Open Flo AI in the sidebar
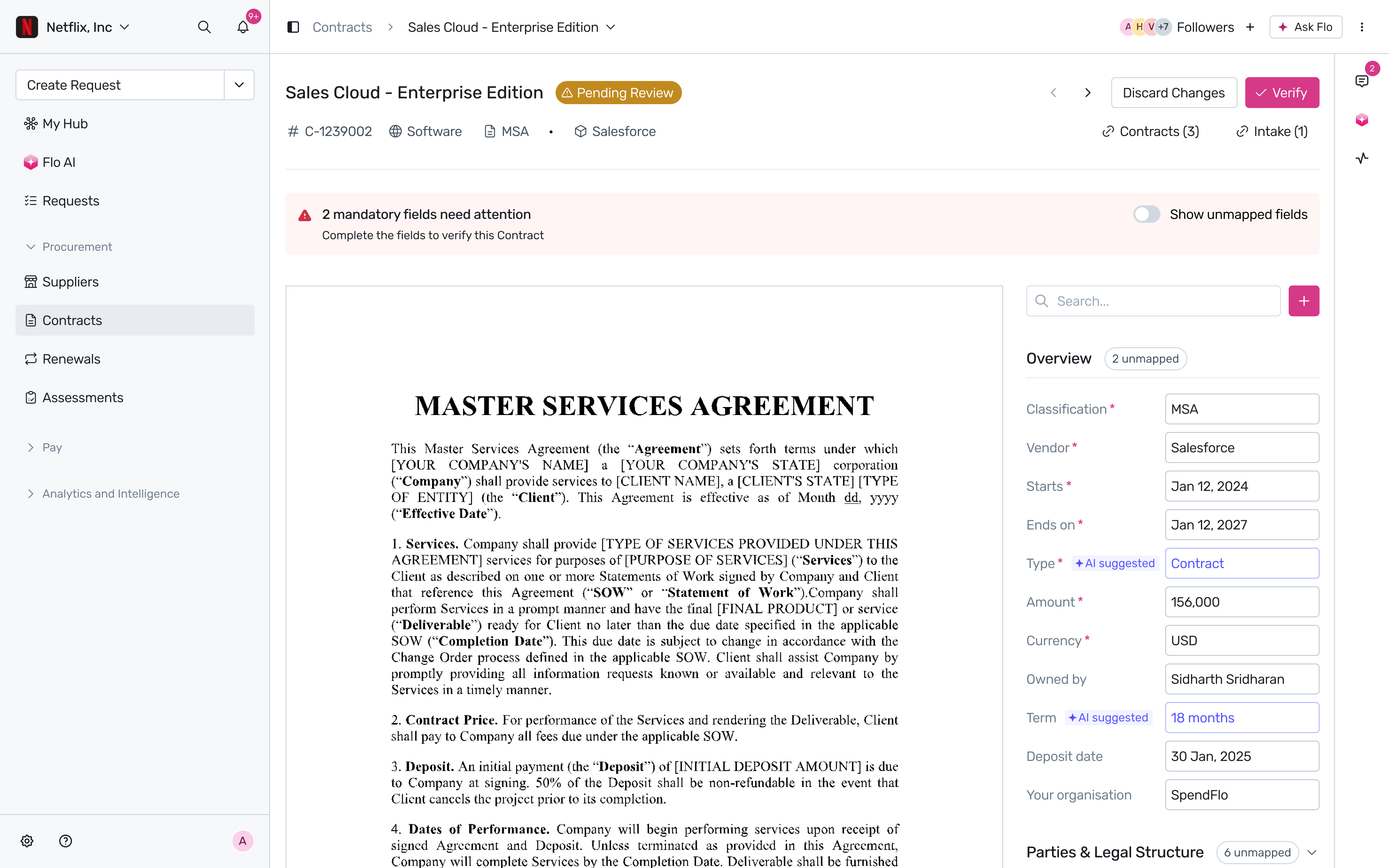 coord(135,162)
